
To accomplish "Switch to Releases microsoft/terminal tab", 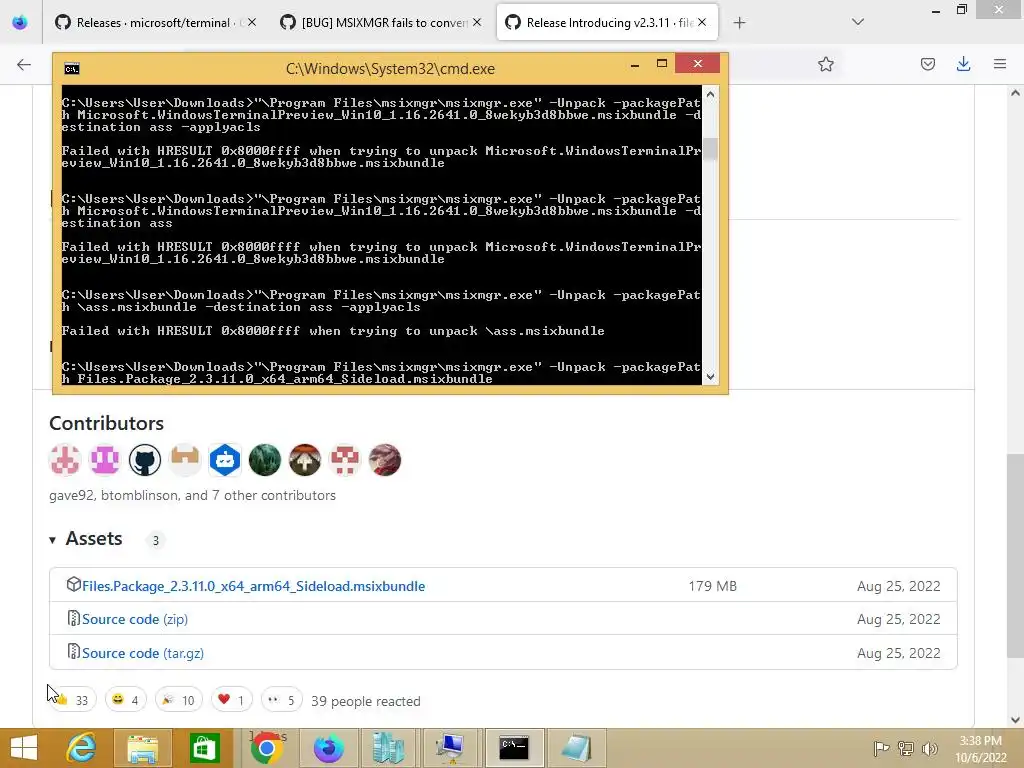I will click(155, 22).
